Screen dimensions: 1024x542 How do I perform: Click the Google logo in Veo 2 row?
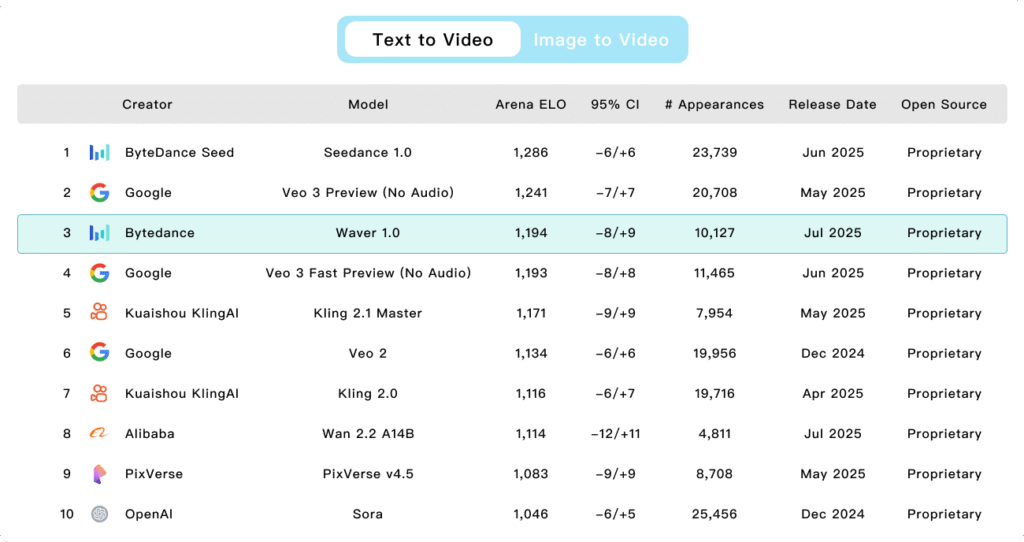99,353
